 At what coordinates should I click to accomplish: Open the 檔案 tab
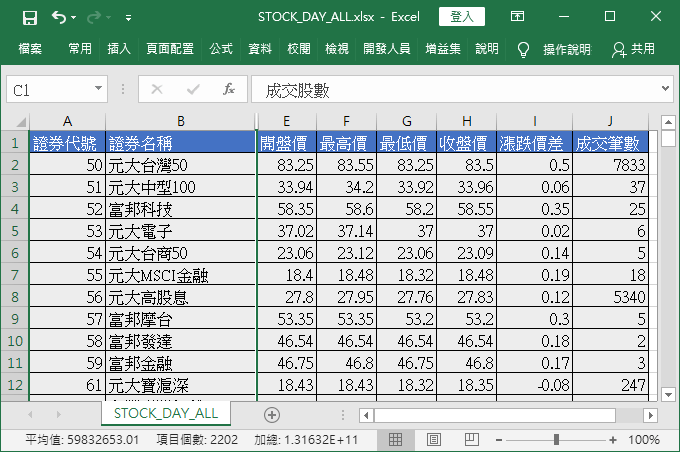pos(30,49)
